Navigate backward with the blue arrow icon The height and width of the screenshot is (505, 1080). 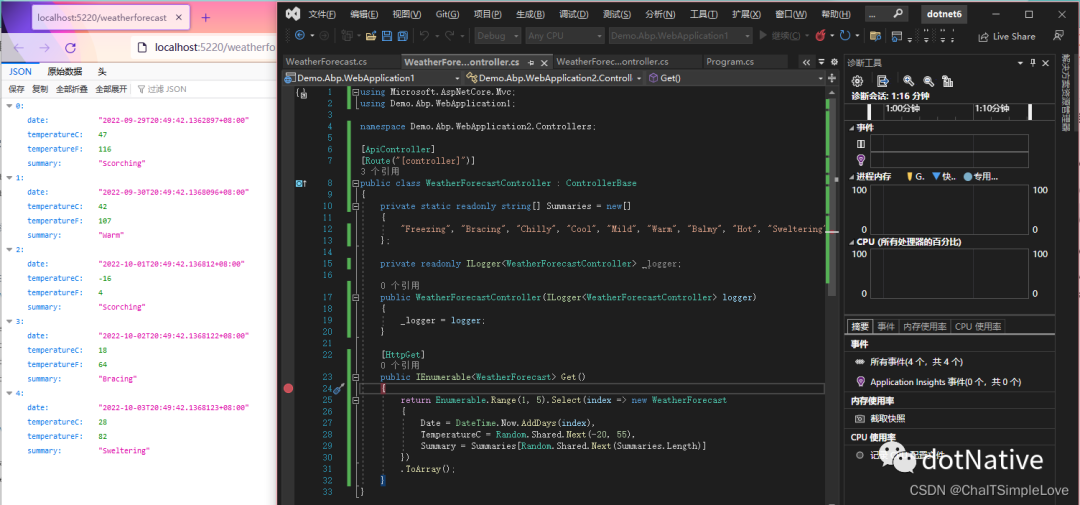[300, 36]
